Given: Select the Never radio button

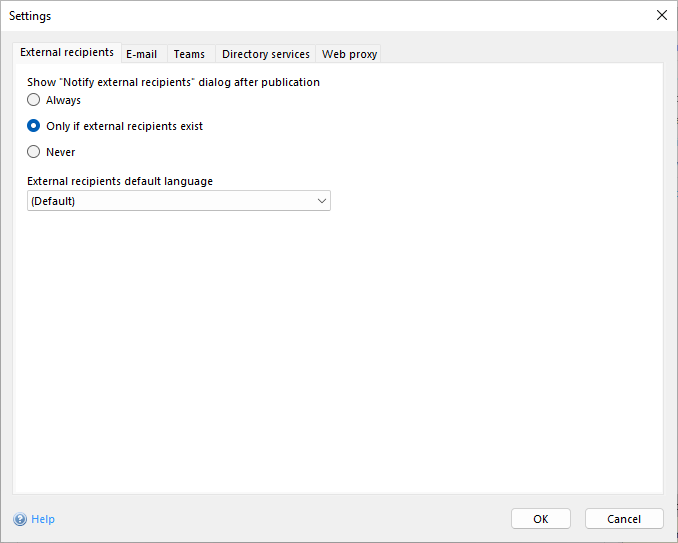Looking at the screenshot, I should pos(34,152).
